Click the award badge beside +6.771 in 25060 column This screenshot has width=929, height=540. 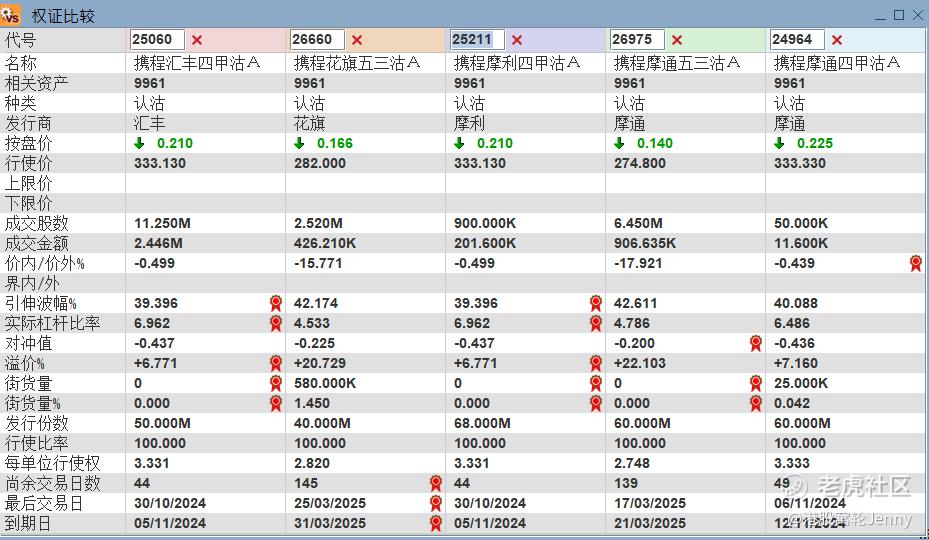coord(276,363)
